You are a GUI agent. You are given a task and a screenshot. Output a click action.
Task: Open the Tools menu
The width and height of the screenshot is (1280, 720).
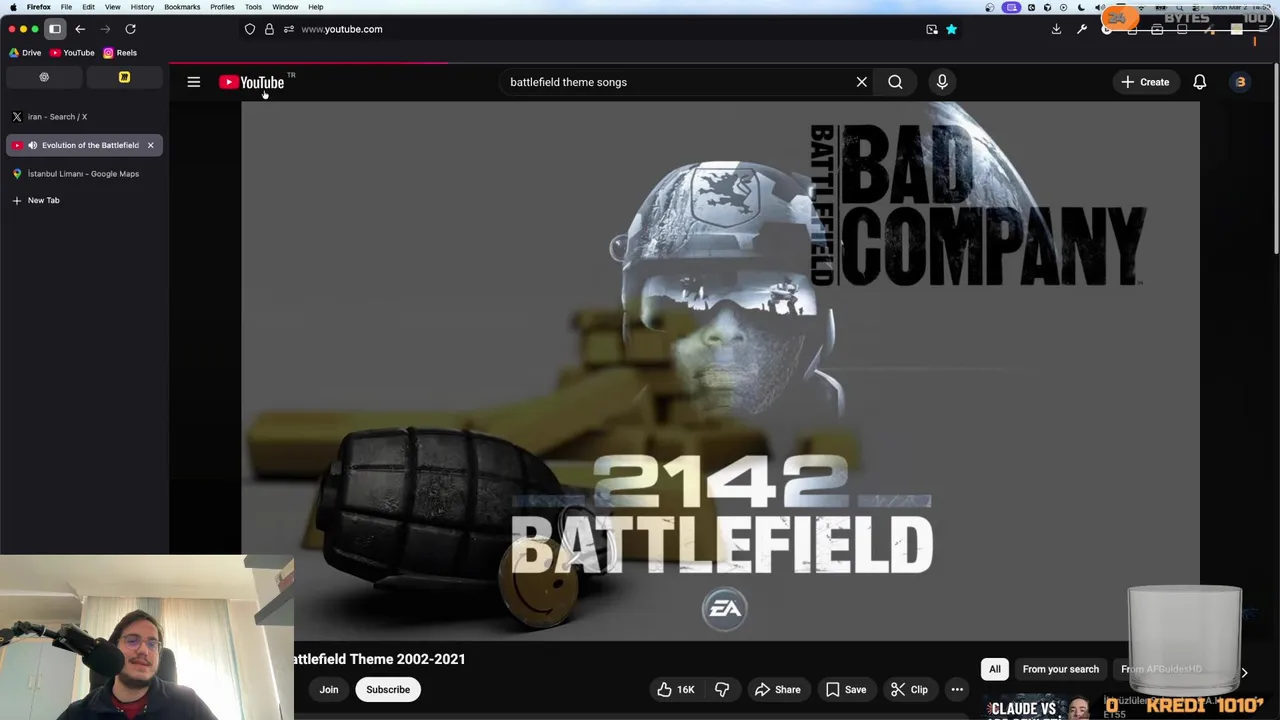click(x=253, y=7)
